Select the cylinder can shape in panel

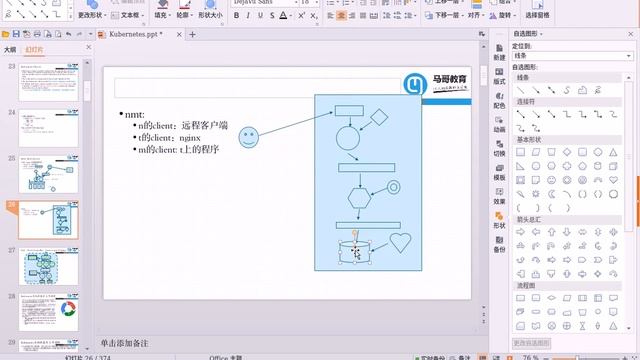tap(598, 166)
